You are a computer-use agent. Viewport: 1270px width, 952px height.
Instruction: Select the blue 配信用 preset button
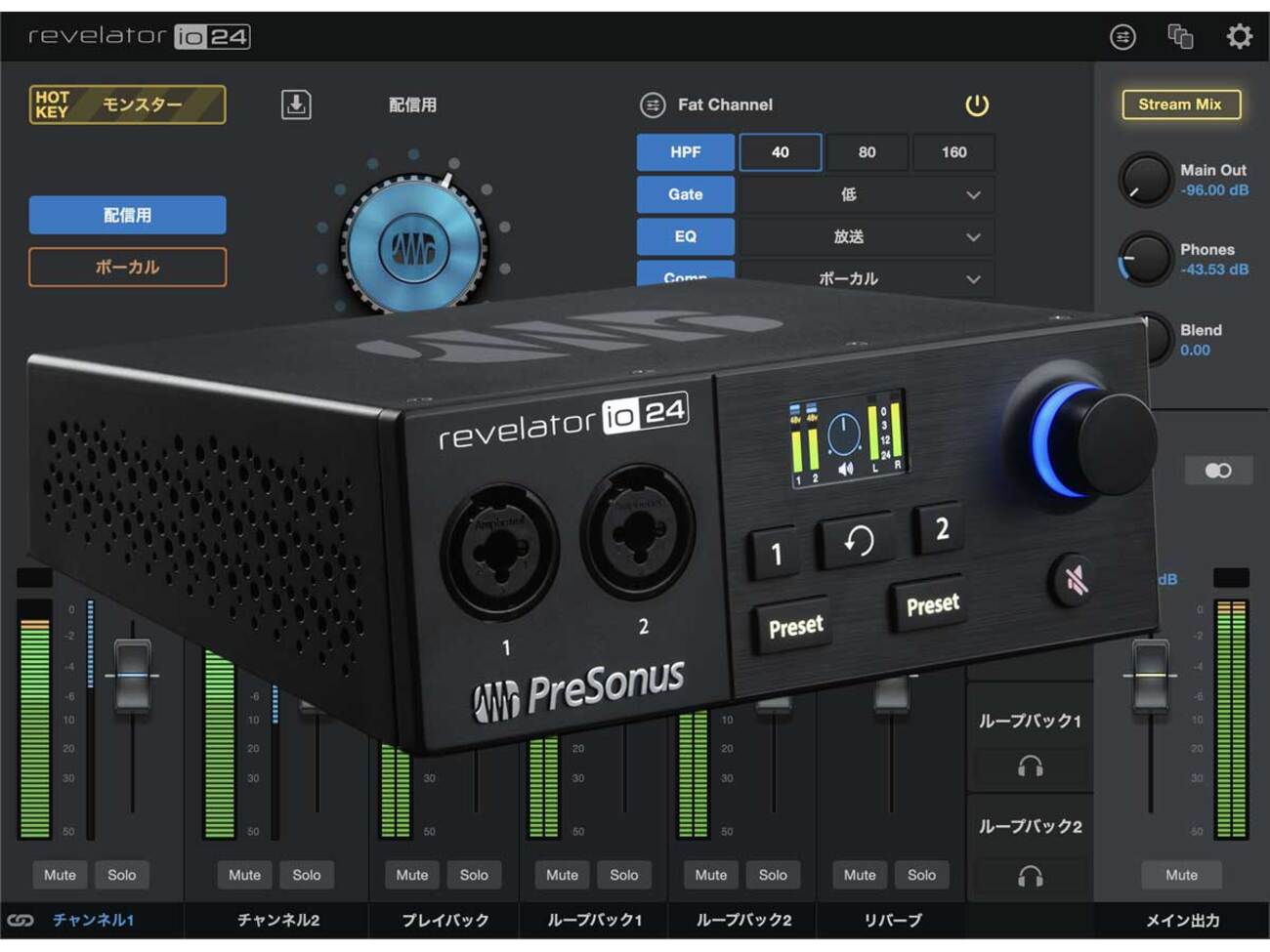click(x=127, y=215)
